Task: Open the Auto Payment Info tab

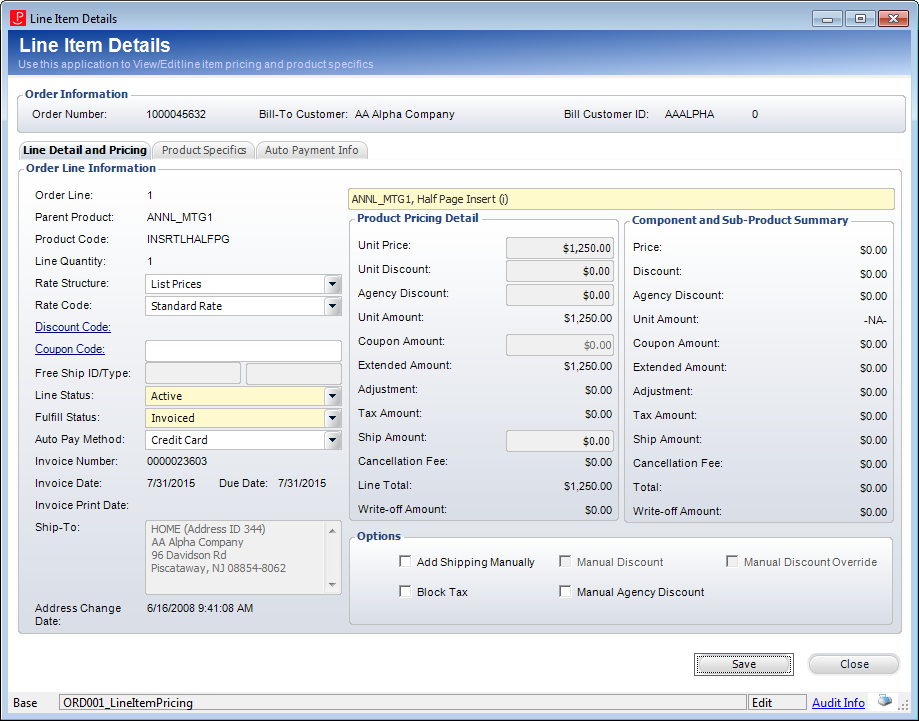Action: coord(311,150)
